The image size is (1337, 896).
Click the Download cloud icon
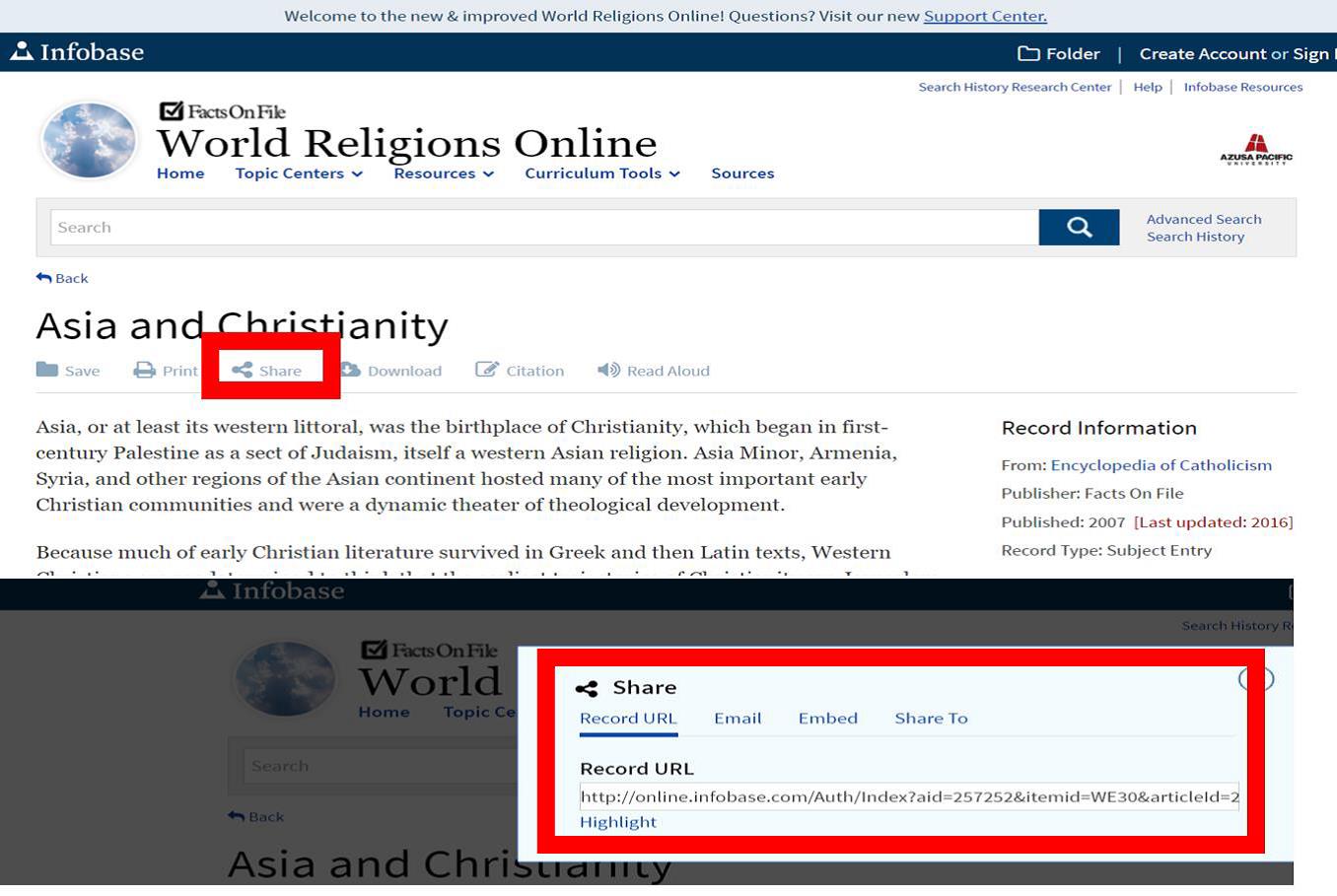coord(350,370)
